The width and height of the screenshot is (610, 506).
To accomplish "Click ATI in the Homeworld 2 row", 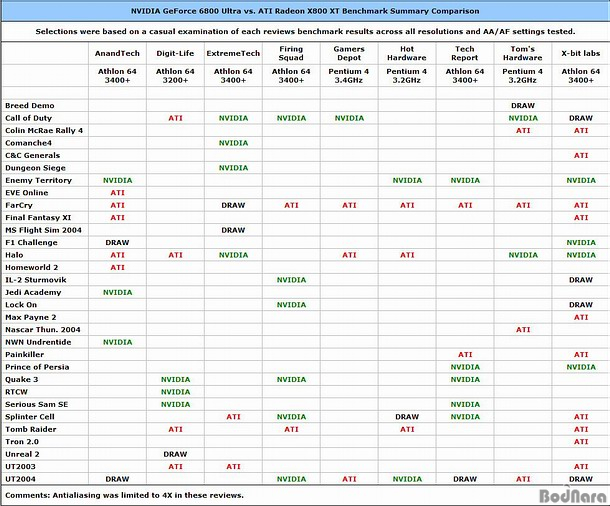I will coord(117,267).
